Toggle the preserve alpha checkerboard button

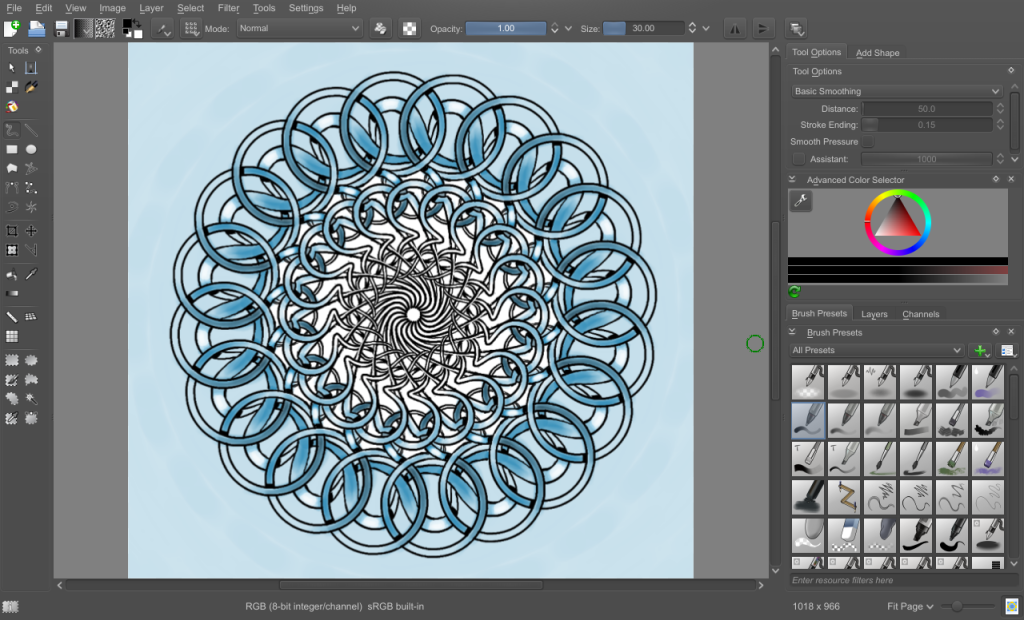point(410,28)
